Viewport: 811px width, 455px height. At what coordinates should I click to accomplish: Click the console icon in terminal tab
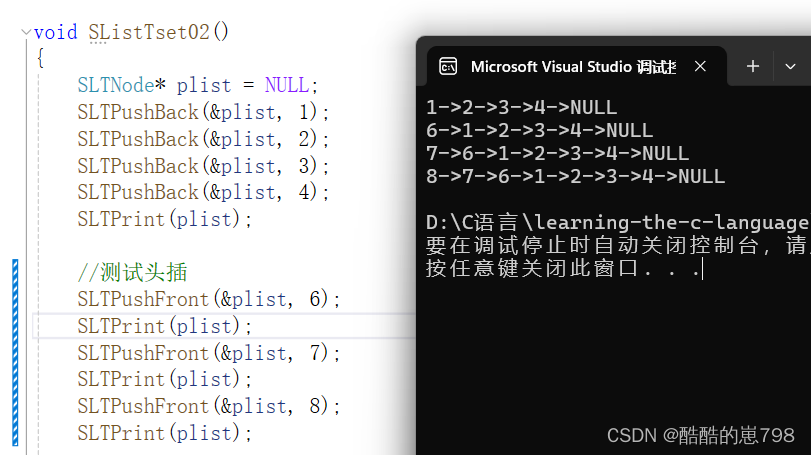(x=448, y=67)
